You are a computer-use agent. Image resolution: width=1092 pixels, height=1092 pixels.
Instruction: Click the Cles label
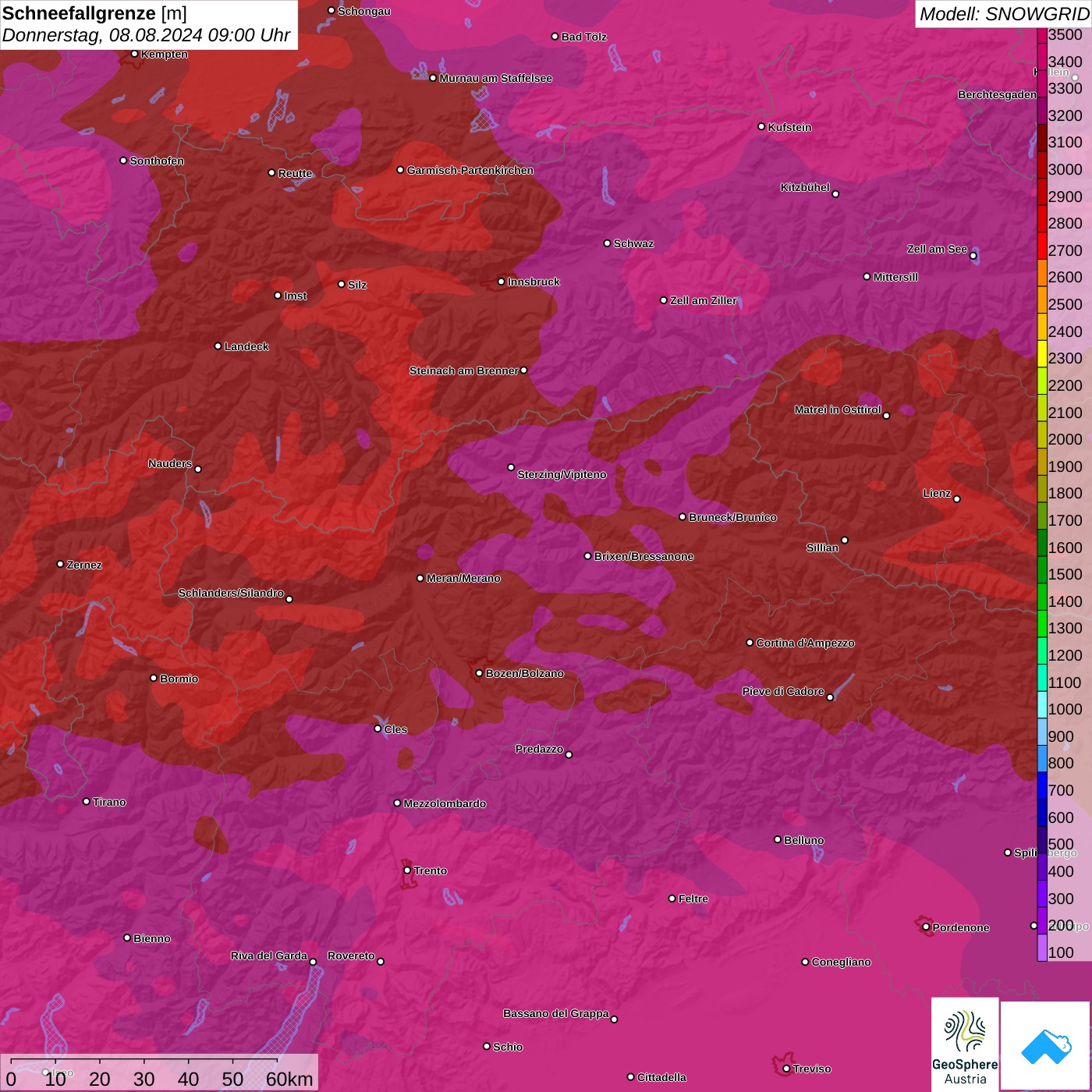[x=395, y=729]
